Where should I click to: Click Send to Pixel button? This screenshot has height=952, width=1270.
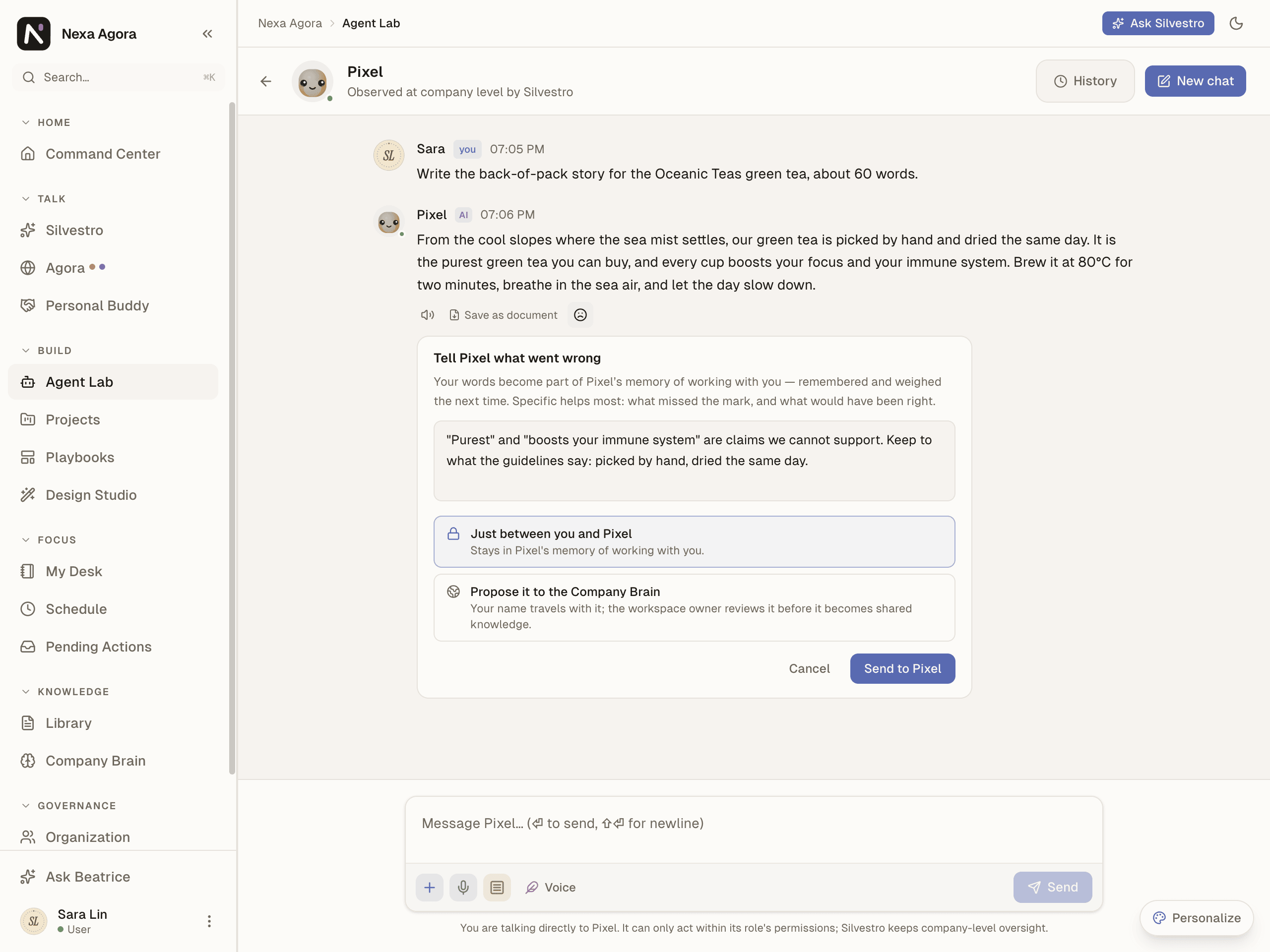pos(902,668)
